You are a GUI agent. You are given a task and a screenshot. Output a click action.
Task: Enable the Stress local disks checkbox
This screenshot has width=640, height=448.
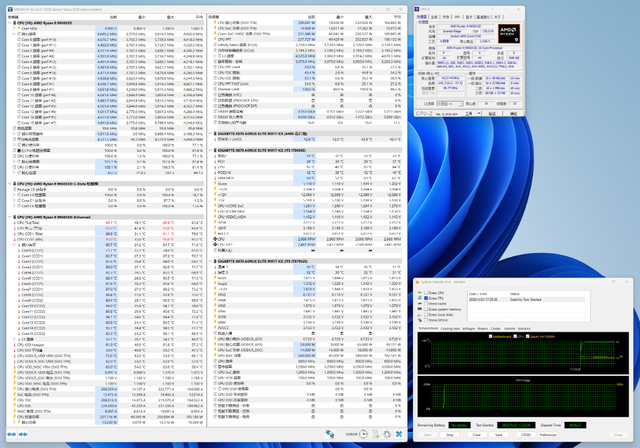click(426, 315)
